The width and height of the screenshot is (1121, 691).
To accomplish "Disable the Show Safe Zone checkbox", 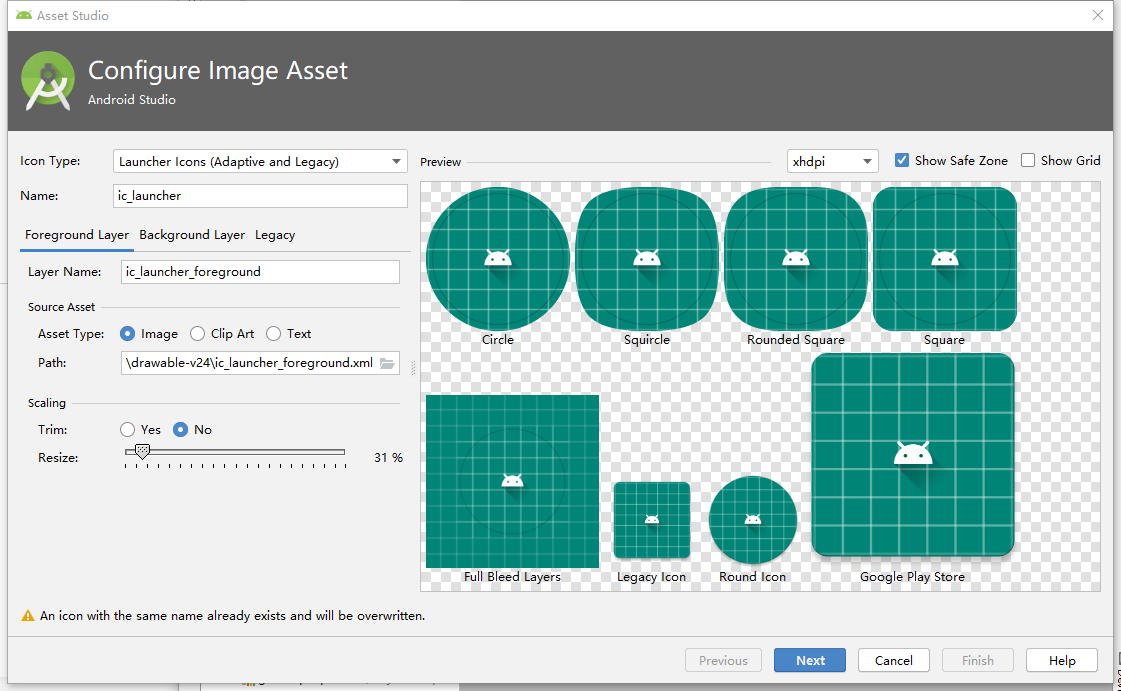I will pos(902,160).
